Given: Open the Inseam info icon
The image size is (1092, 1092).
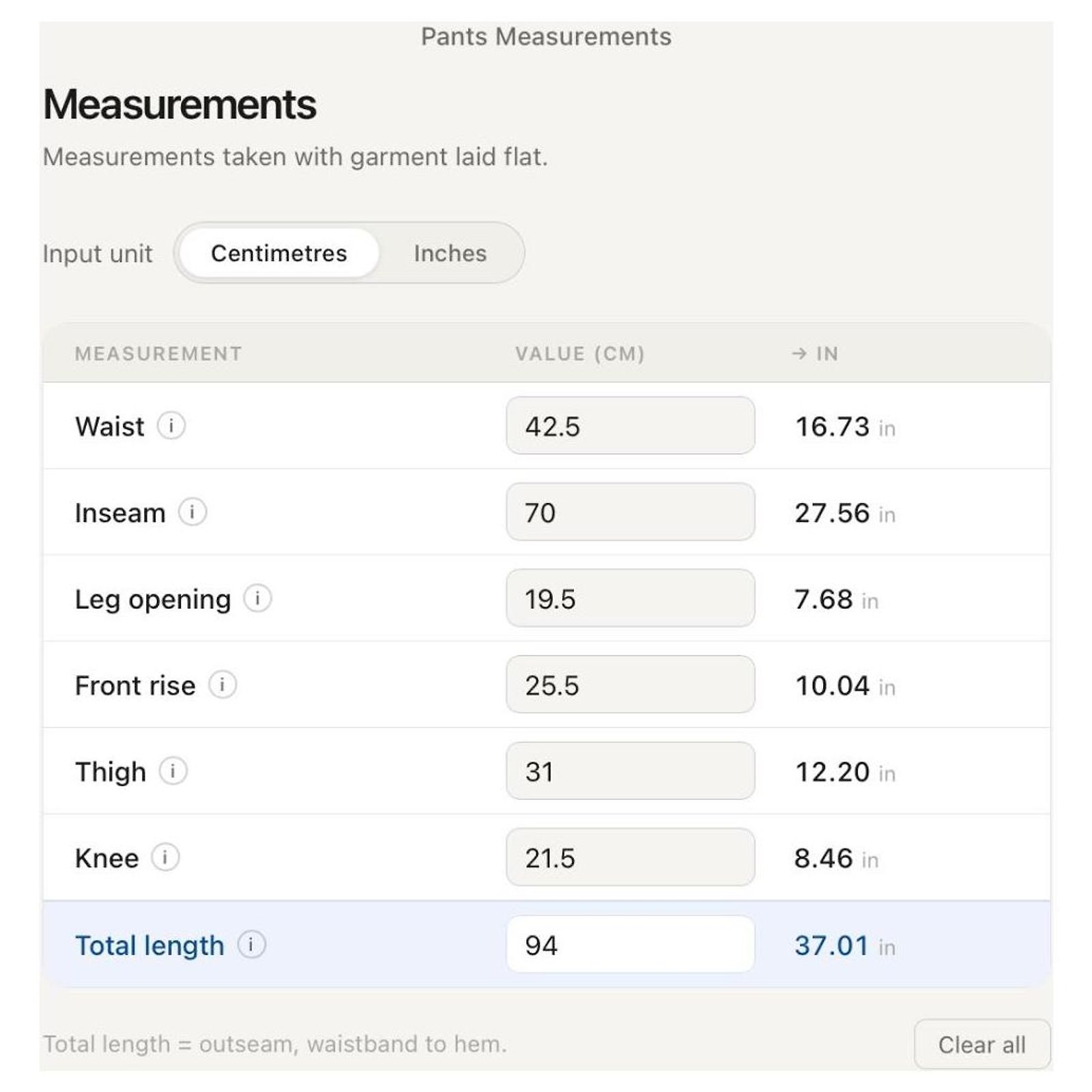Looking at the screenshot, I should (x=192, y=512).
